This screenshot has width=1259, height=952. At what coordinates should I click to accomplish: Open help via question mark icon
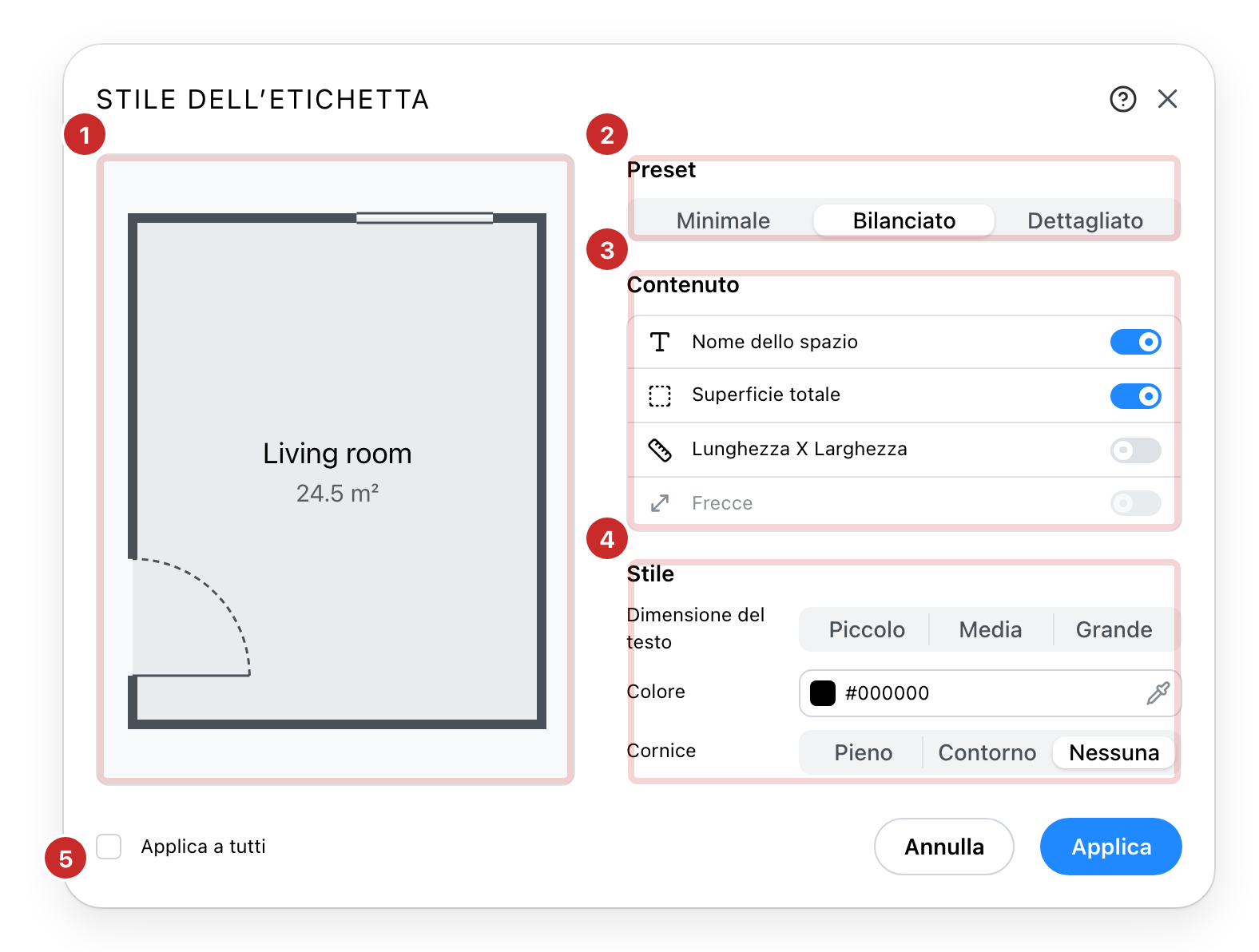point(1122,99)
